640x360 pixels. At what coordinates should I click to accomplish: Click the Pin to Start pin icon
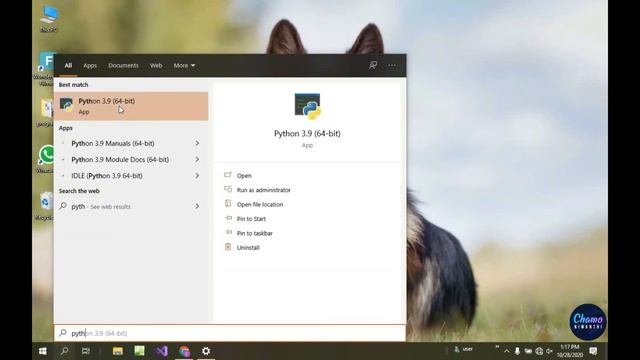(x=228, y=218)
